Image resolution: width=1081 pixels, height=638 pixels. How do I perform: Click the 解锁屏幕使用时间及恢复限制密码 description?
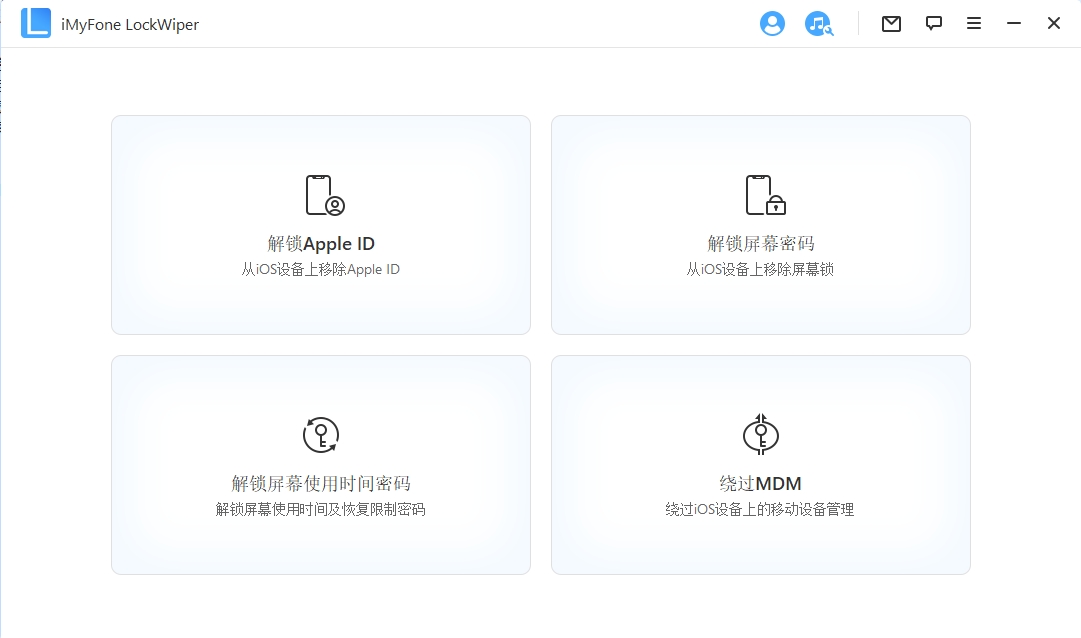tap(321, 509)
